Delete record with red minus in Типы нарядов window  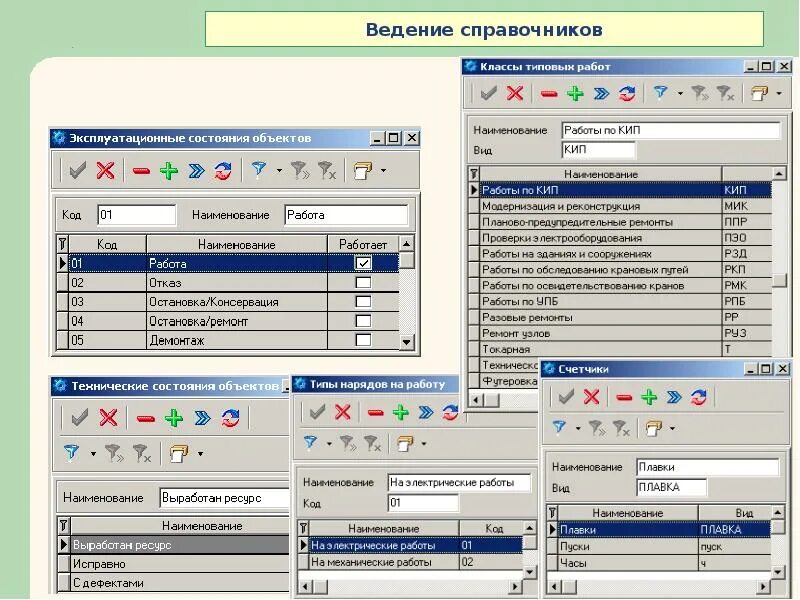(376, 412)
